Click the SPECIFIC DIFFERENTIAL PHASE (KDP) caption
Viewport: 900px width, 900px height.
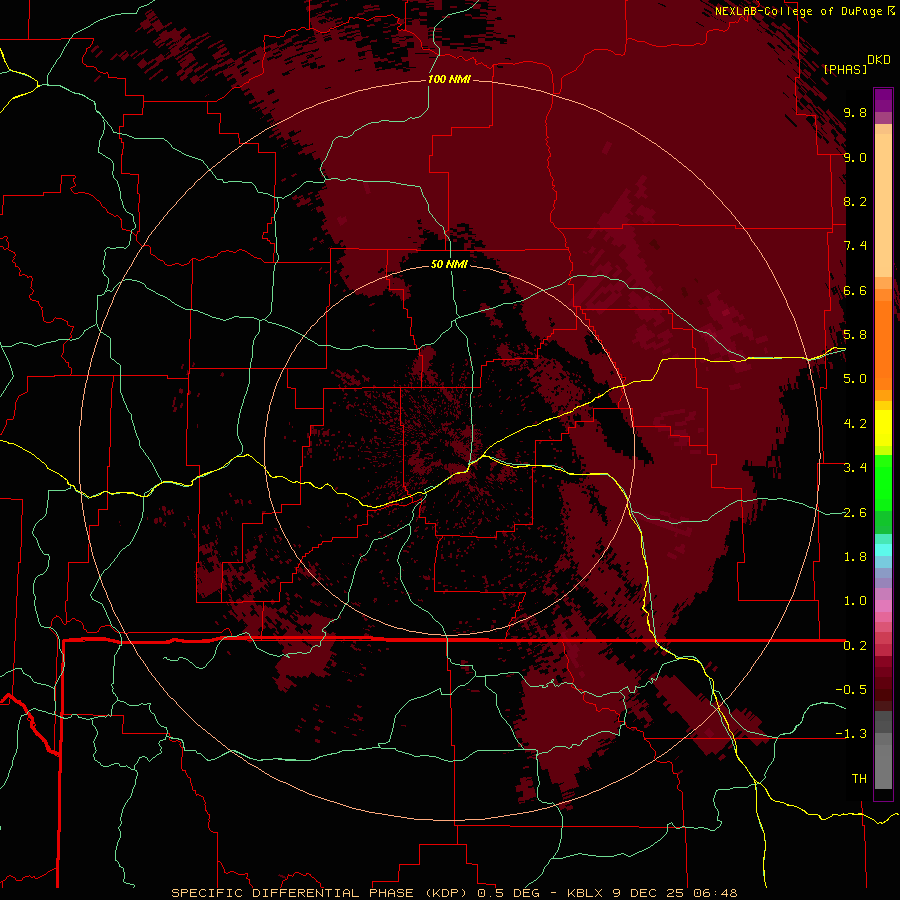(321, 893)
